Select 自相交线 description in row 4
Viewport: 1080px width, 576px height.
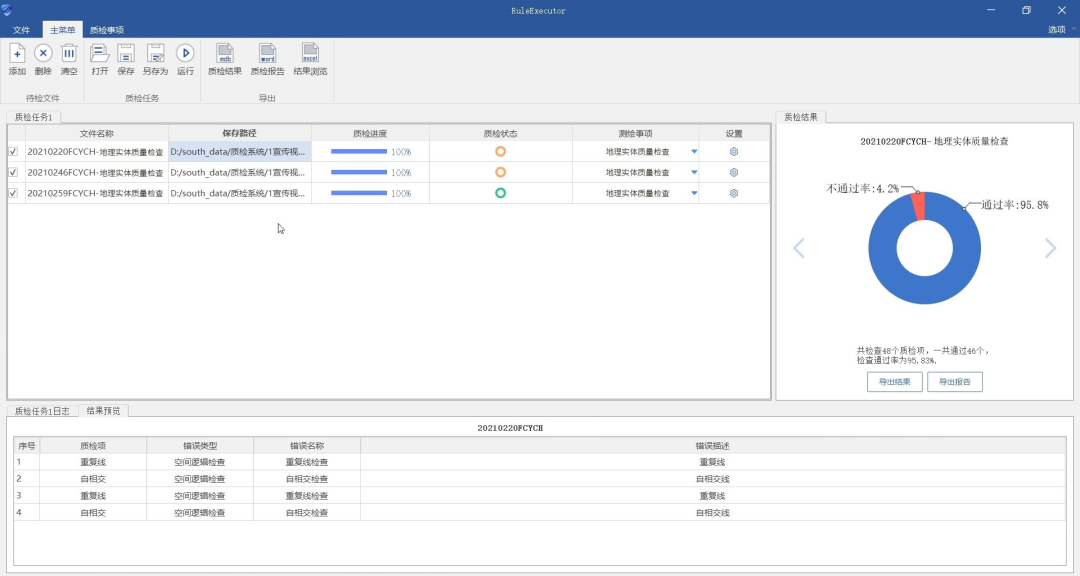tap(712, 513)
